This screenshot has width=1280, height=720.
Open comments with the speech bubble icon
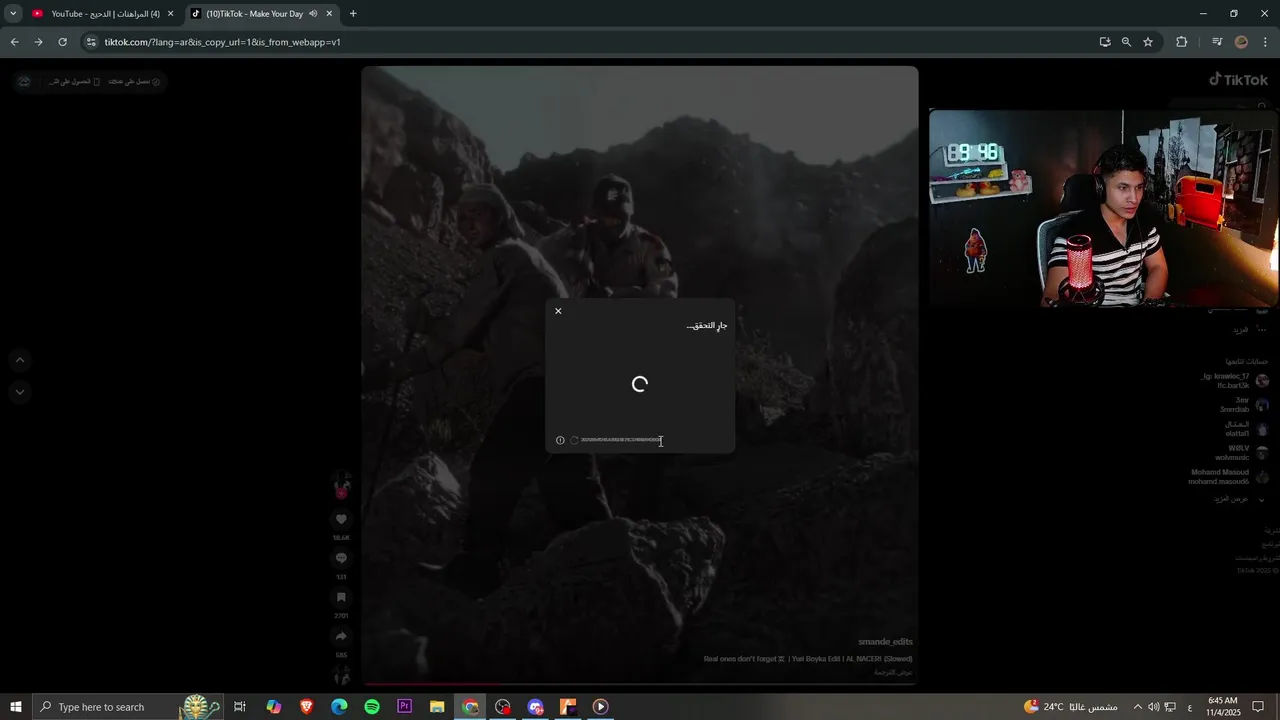pyautogui.click(x=341, y=558)
